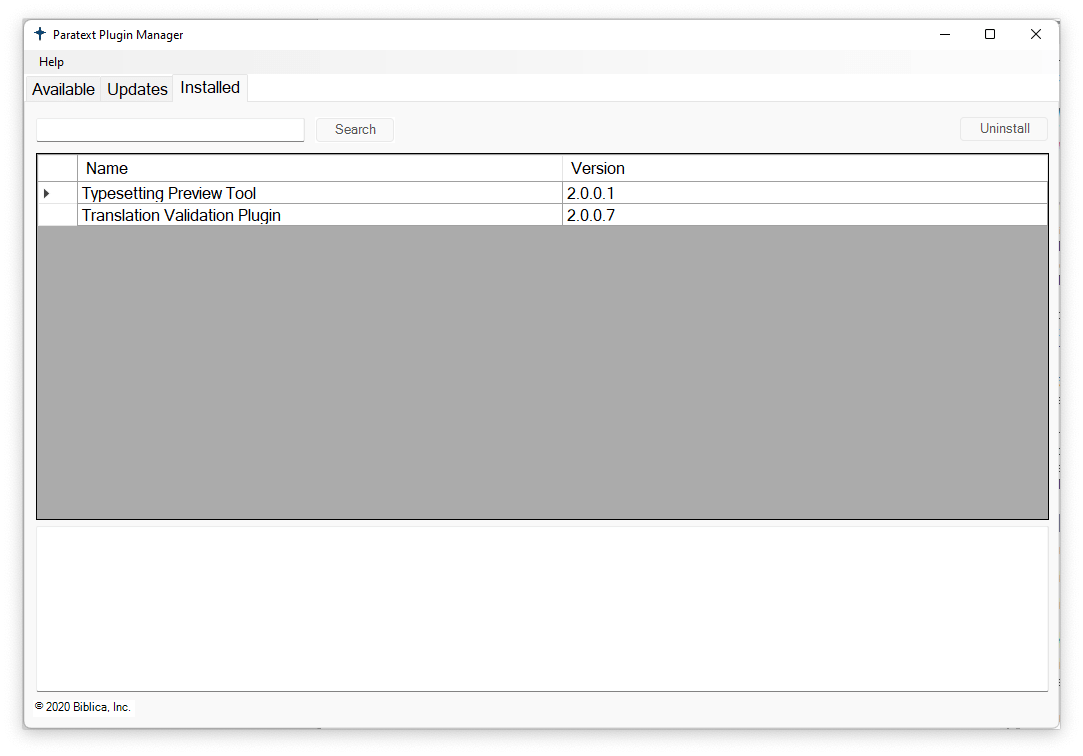The image size is (1083, 756).
Task: Switch to the Available tab
Action: (x=64, y=89)
